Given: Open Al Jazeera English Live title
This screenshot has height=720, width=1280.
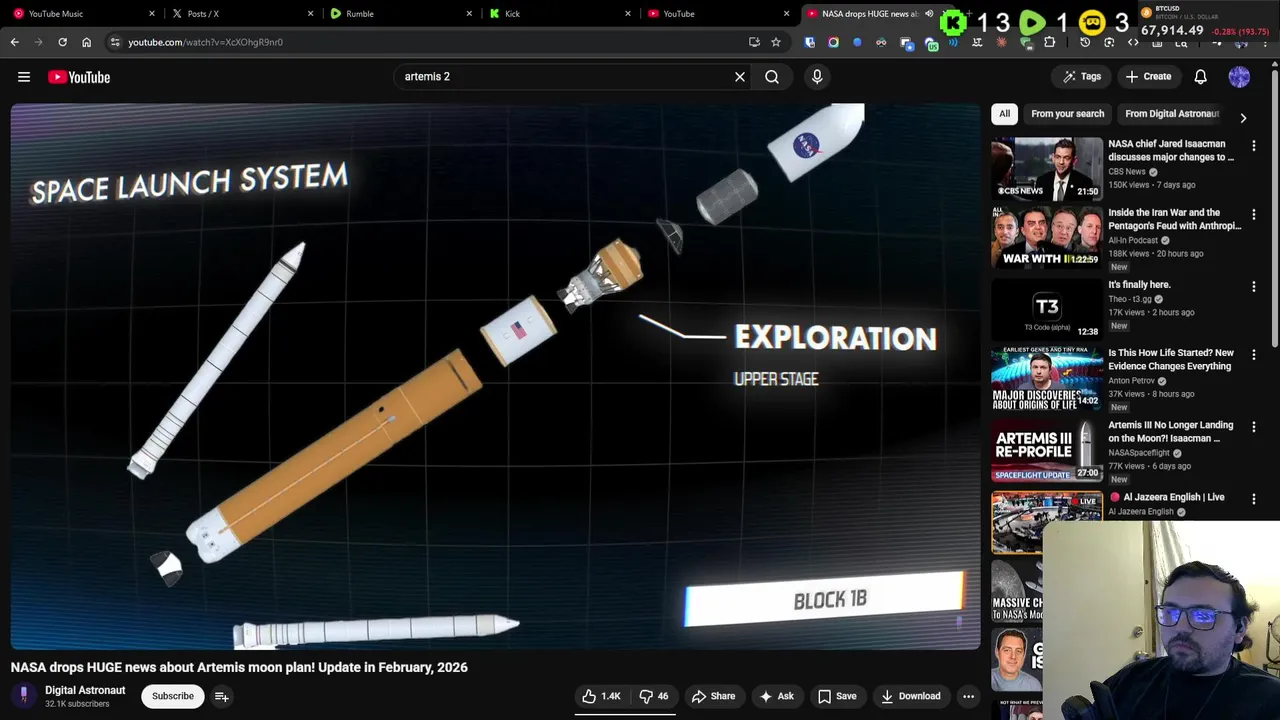Looking at the screenshot, I should [1173, 497].
